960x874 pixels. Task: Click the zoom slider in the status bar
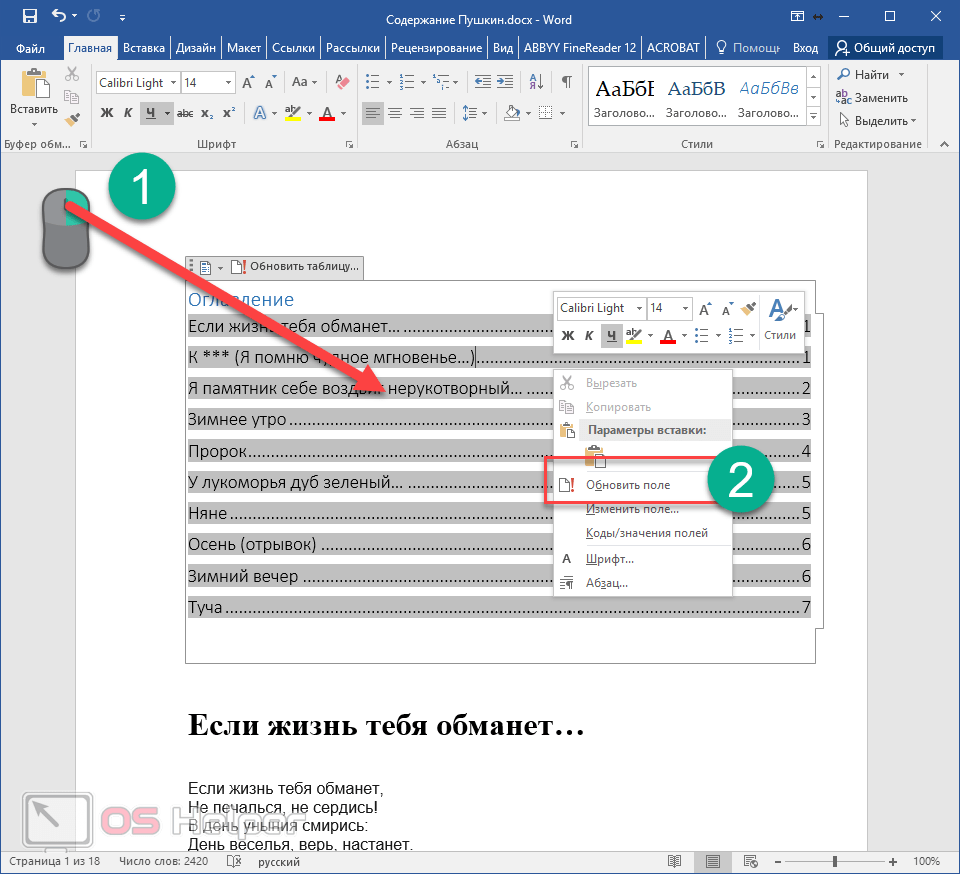[x=837, y=861]
